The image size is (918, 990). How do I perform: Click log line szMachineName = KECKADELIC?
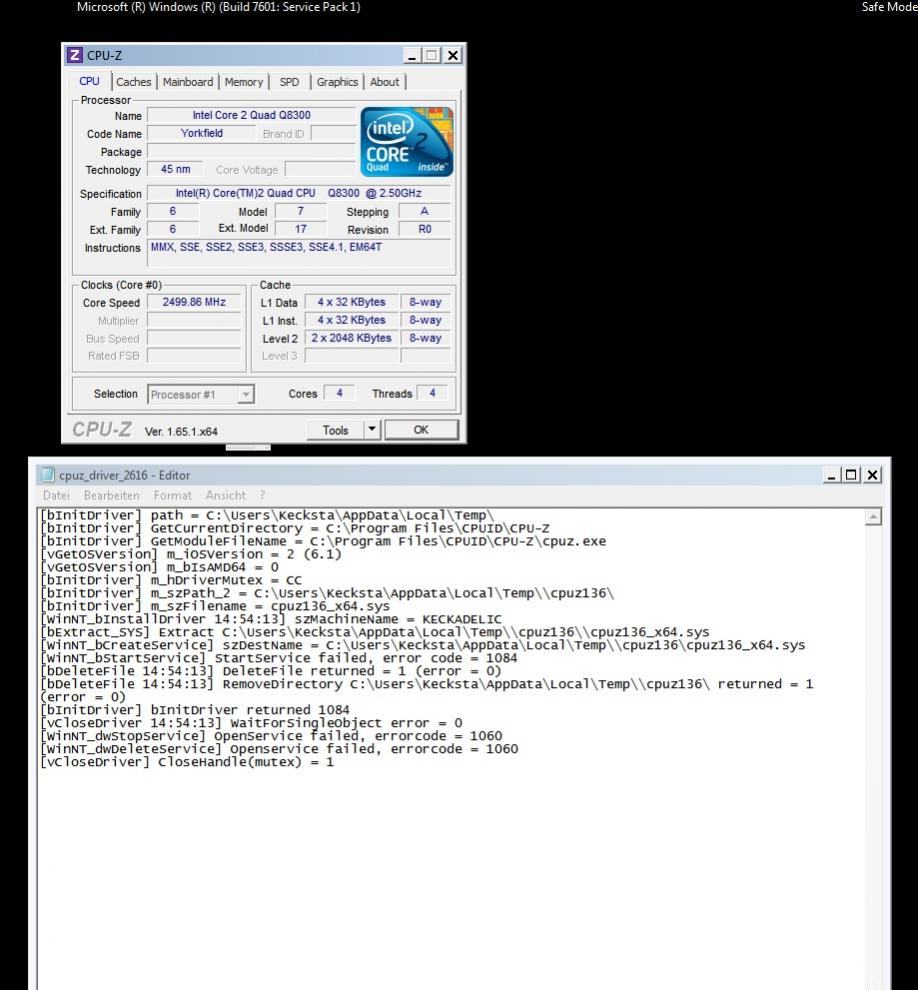(x=270, y=619)
